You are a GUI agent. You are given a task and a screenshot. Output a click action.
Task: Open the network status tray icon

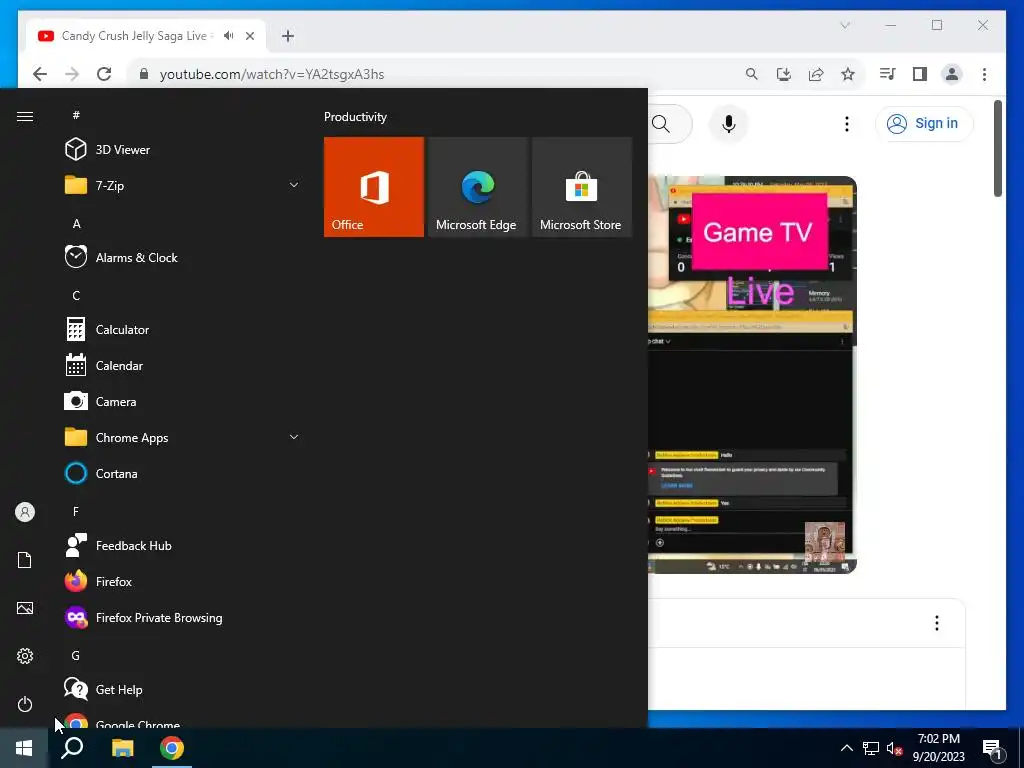pyautogui.click(x=871, y=748)
